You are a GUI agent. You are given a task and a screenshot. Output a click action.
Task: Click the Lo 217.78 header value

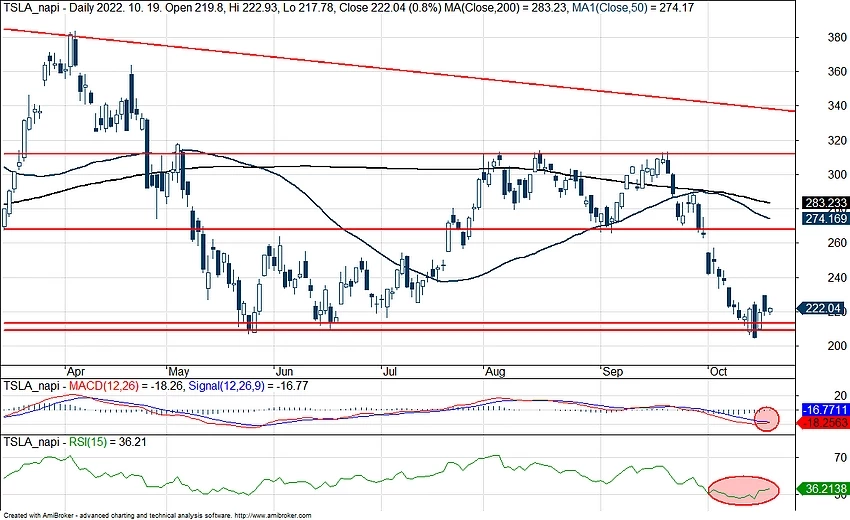308,8
